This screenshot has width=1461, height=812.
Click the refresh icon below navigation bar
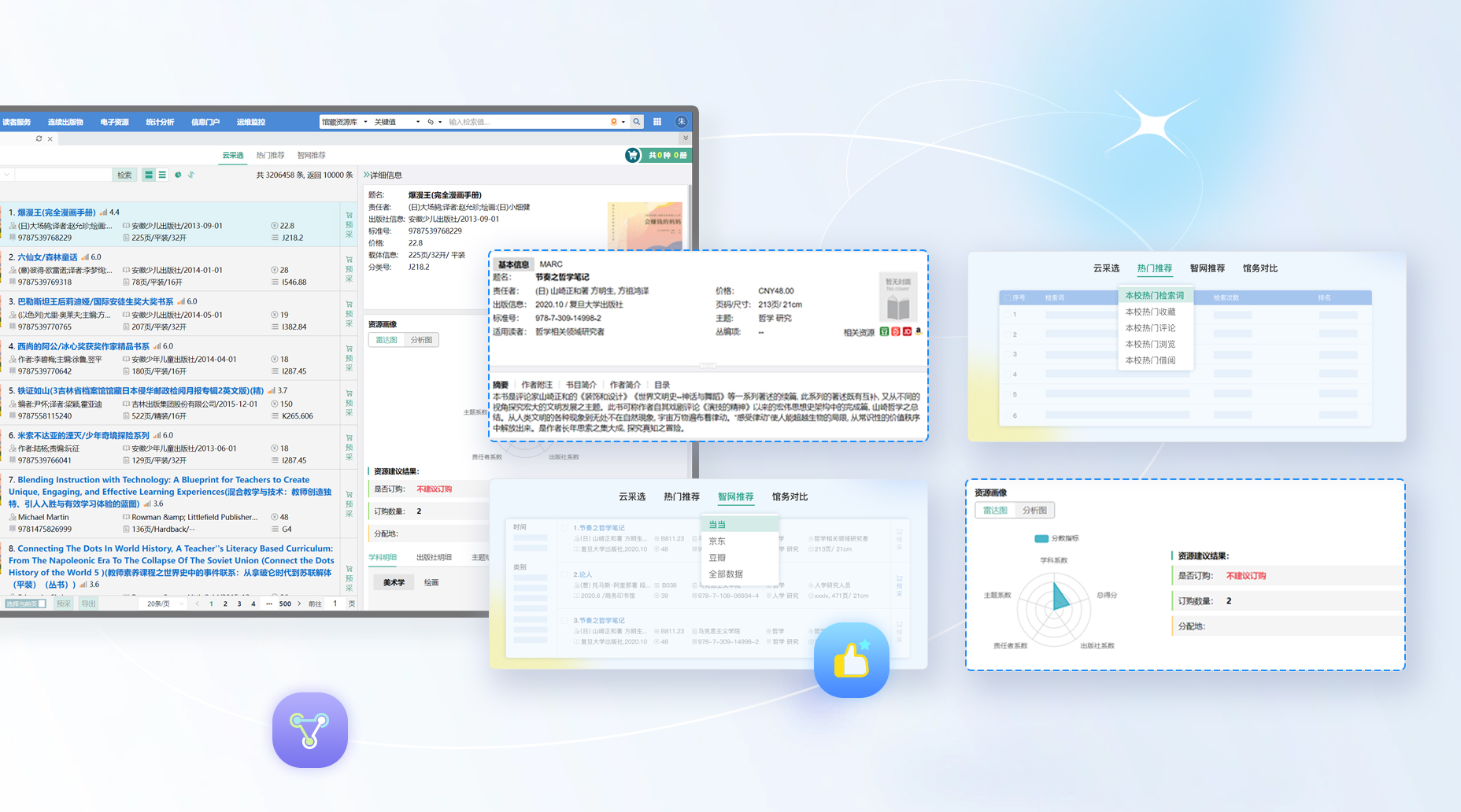tap(39, 138)
